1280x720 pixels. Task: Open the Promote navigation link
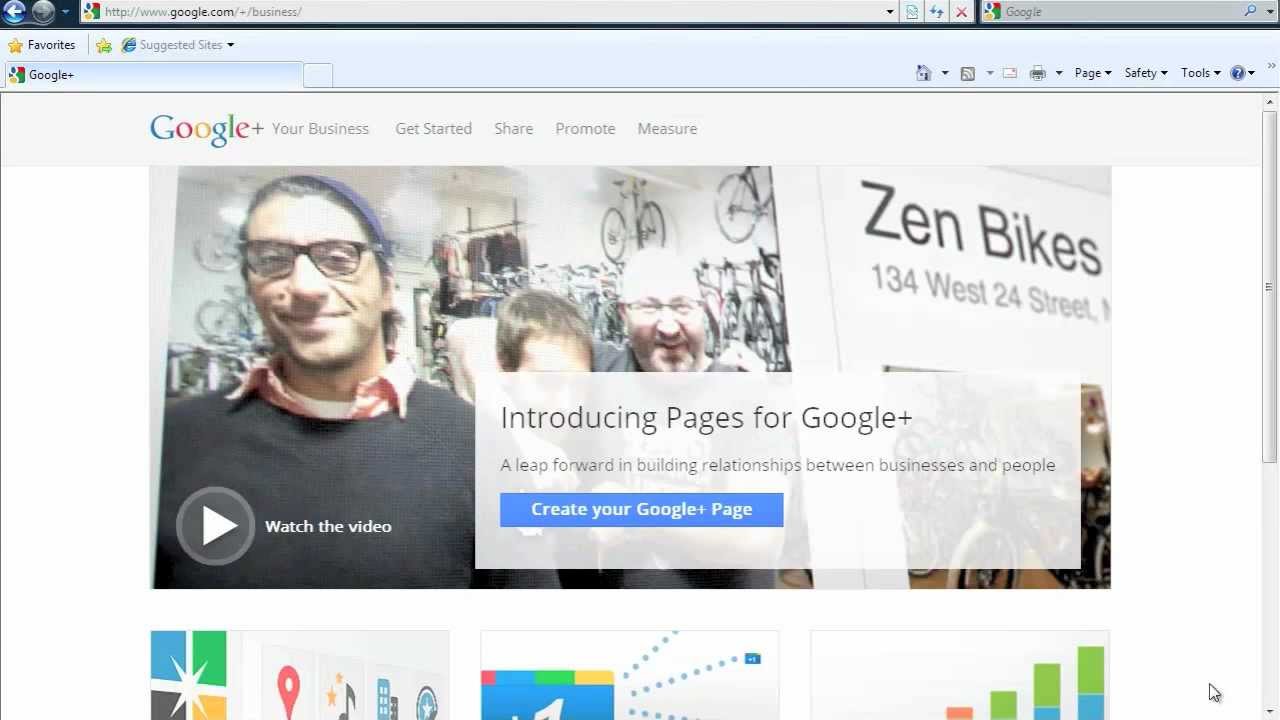click(585, 129)
